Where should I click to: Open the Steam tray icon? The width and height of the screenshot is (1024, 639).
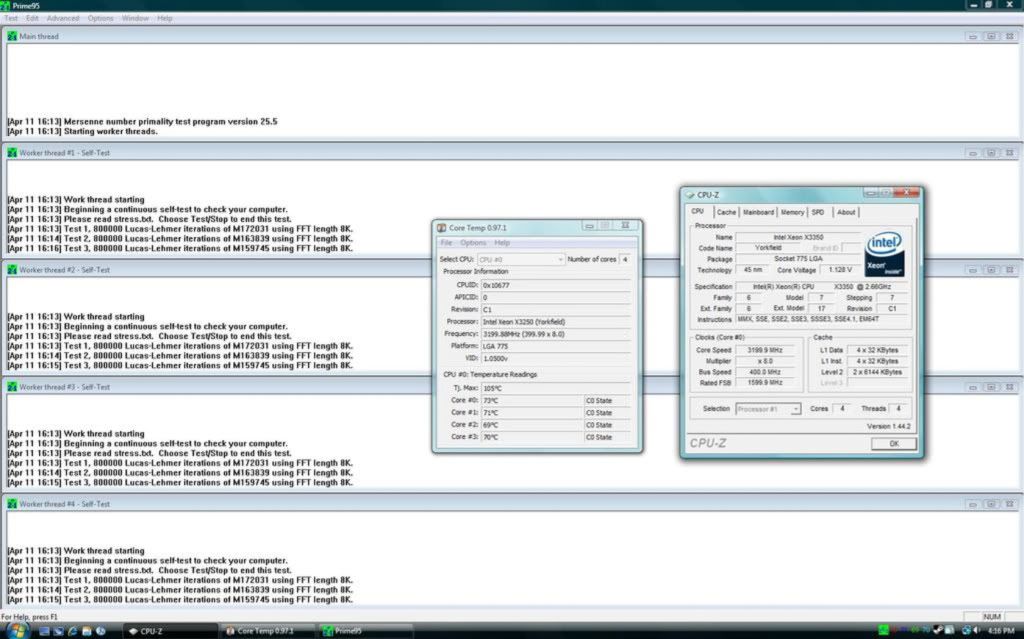[x=939, y=631]
